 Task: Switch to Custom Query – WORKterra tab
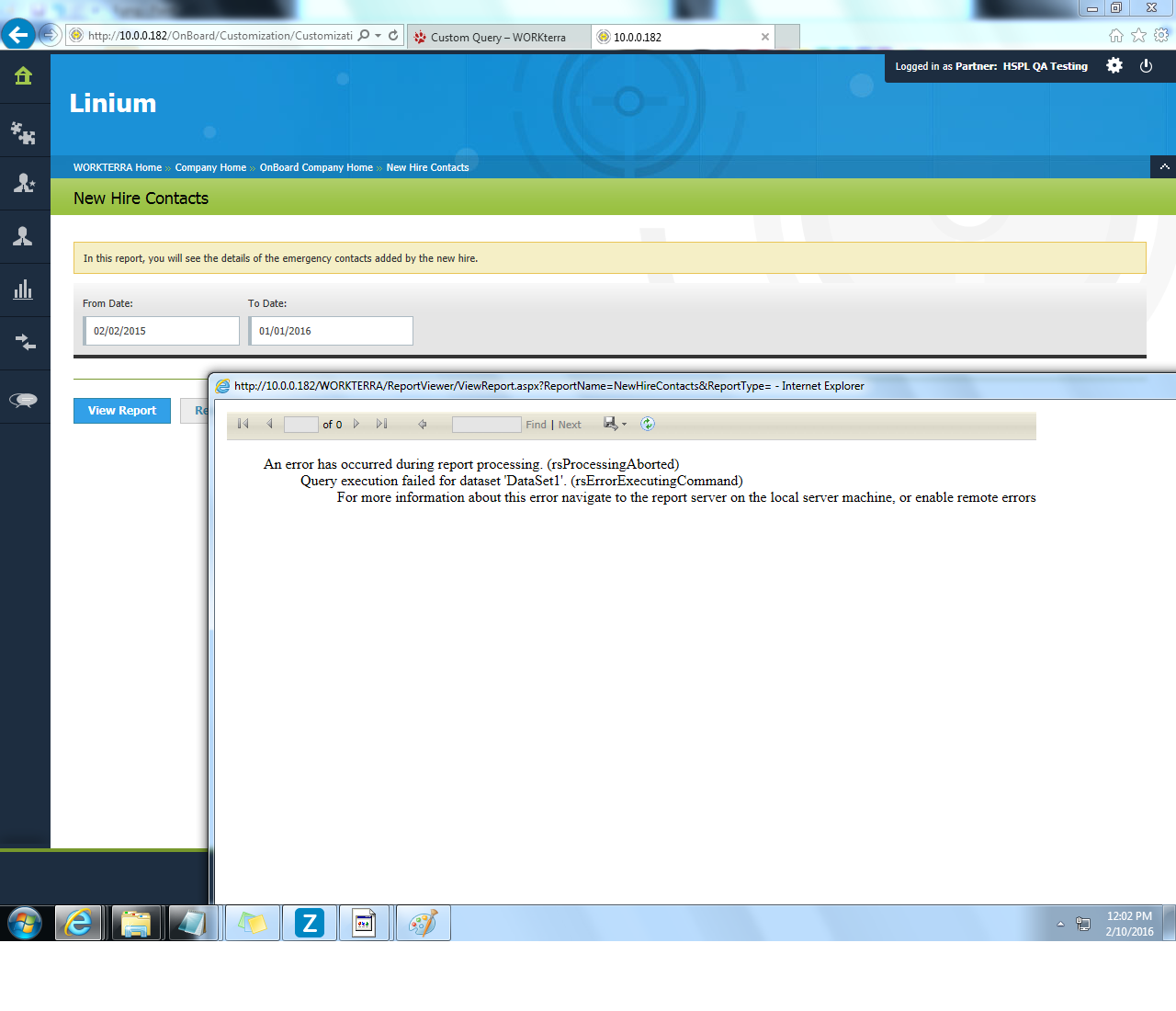coord(498,38)
